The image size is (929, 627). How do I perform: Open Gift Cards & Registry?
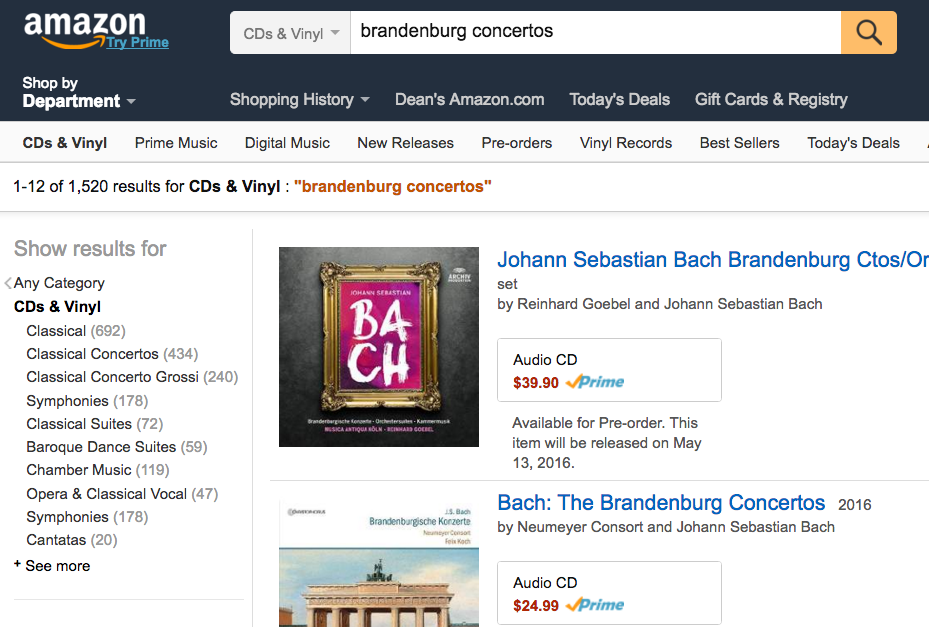pos(771,99)
